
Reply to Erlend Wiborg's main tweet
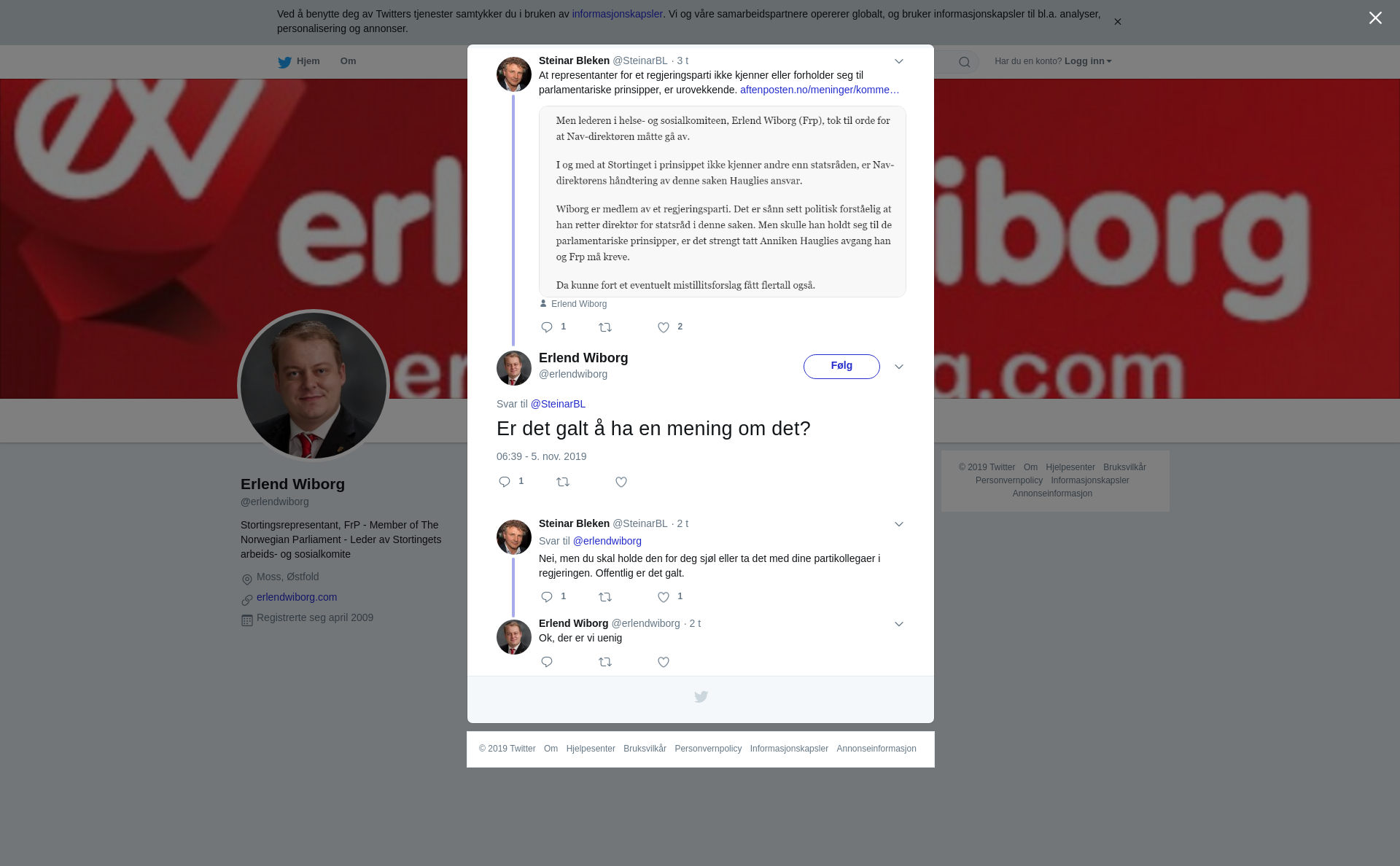click(505, 482)
